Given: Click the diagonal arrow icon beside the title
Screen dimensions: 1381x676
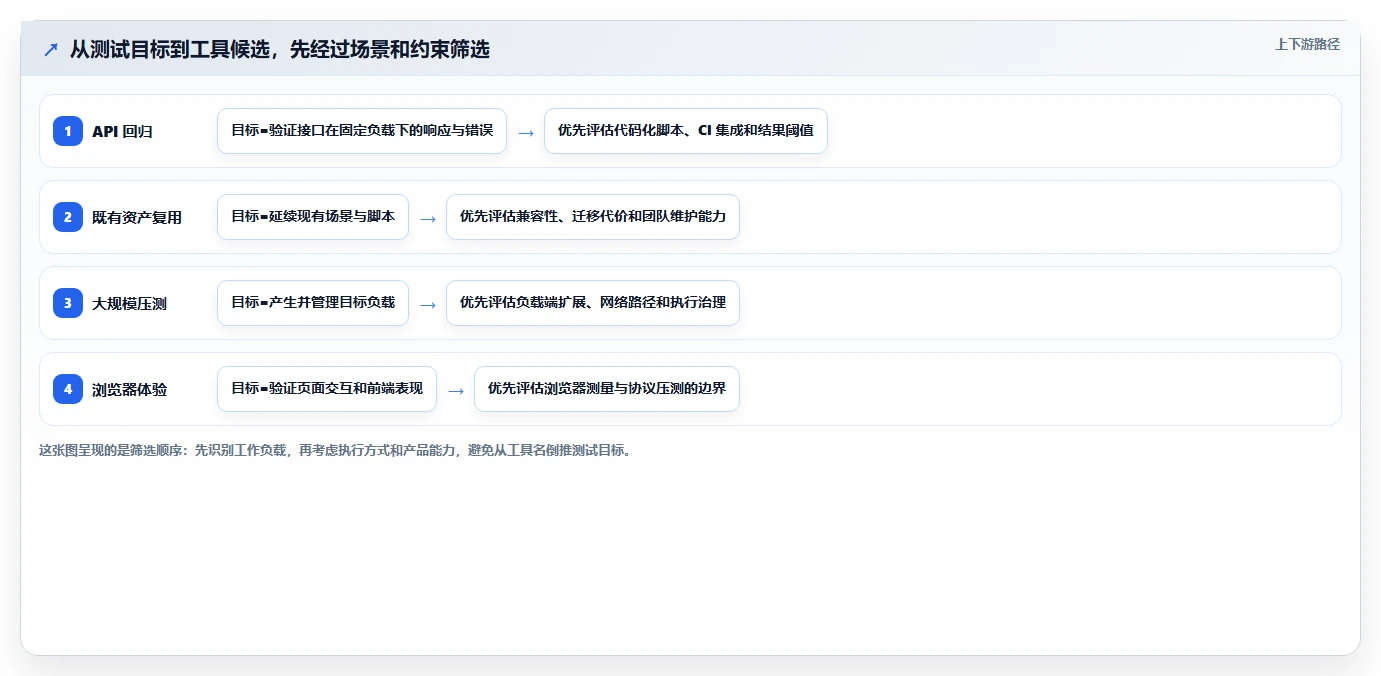Looking at the screenshot, I should coord(51,49).
